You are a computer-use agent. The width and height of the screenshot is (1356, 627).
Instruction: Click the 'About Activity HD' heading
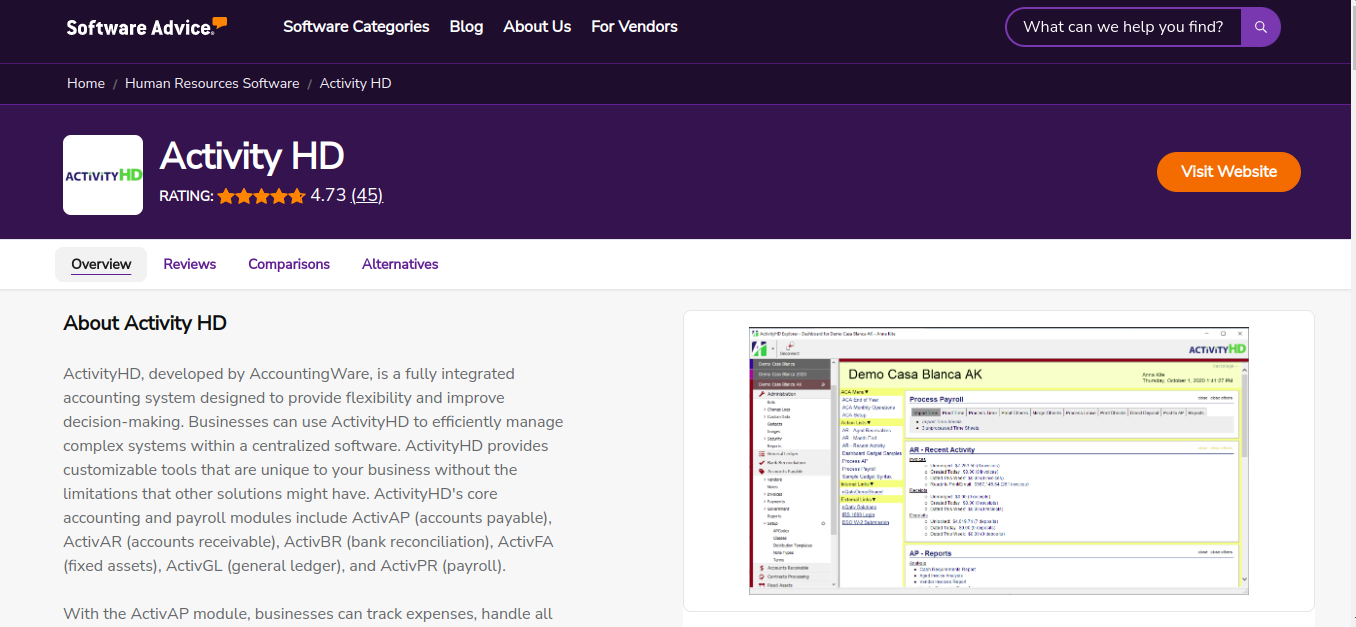[x=145, y=323]
